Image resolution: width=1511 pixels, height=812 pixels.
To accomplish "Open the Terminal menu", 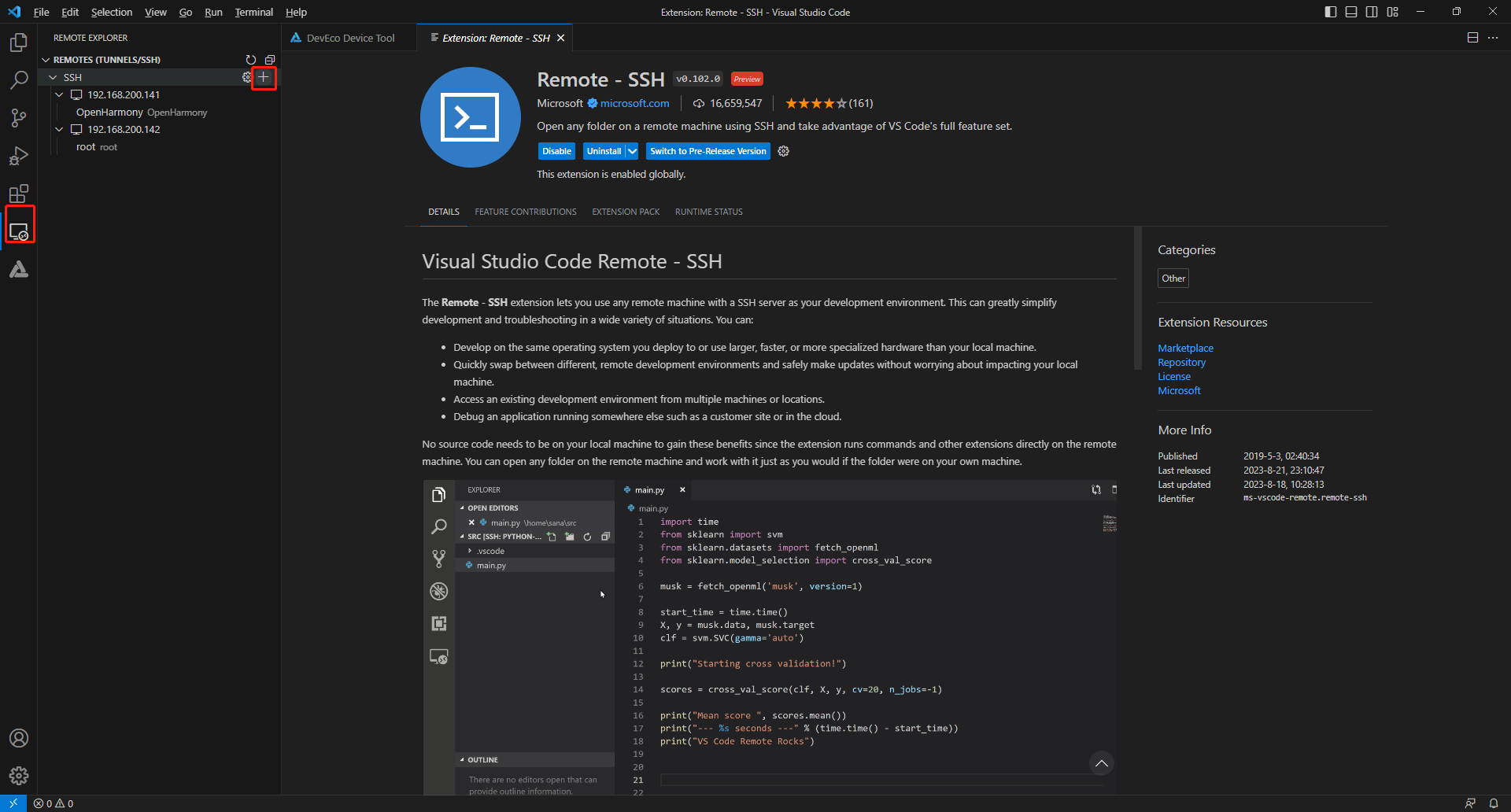I will [x=253, y=12].
